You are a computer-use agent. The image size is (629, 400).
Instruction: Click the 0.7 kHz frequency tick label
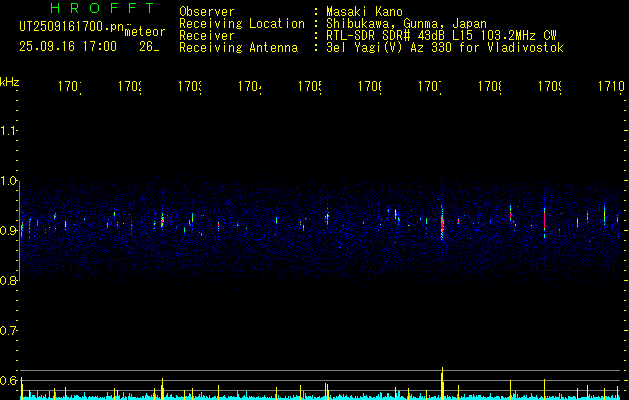[9, 331]
